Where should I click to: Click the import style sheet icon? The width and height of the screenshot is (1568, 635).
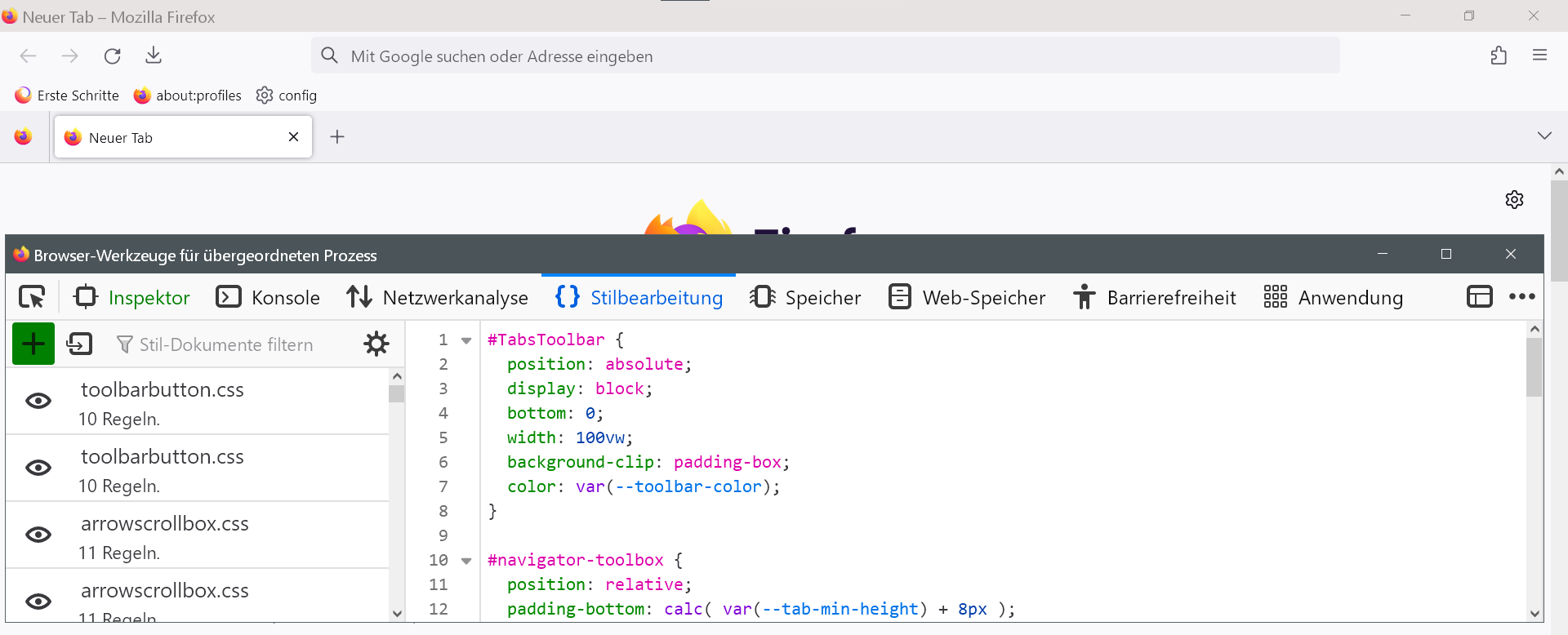[x=79, y=344]
